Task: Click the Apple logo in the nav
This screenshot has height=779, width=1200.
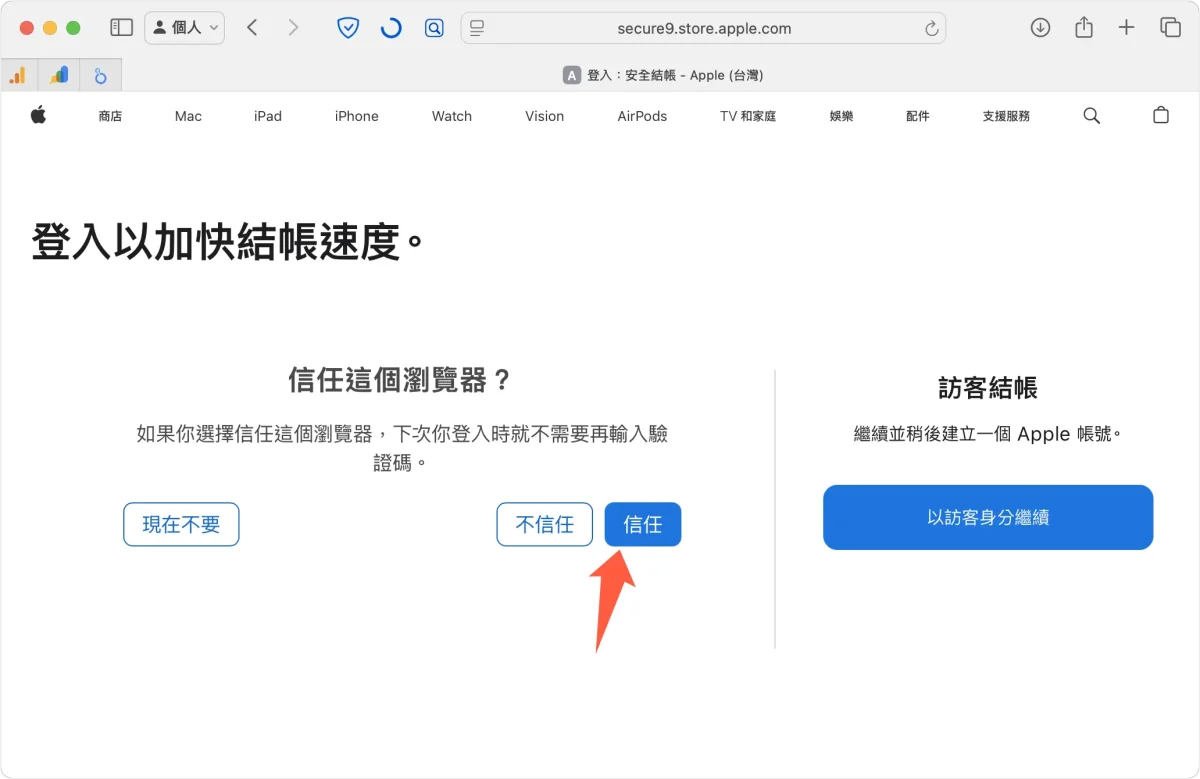Action: point(38,116)
